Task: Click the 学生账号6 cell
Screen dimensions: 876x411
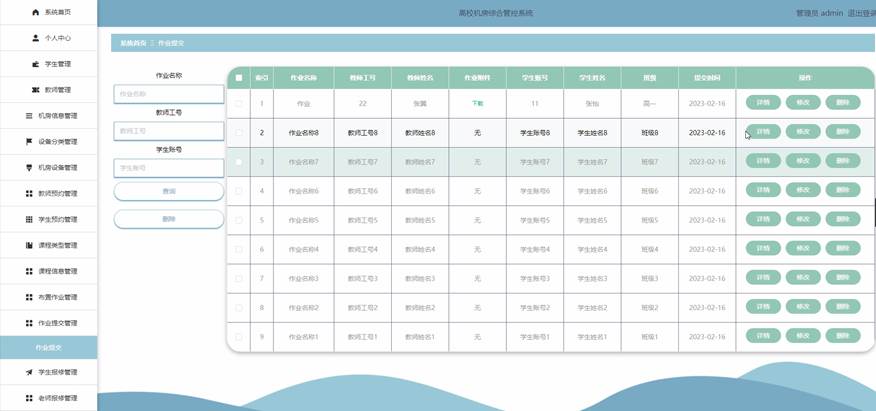Action: pos(535,191)
